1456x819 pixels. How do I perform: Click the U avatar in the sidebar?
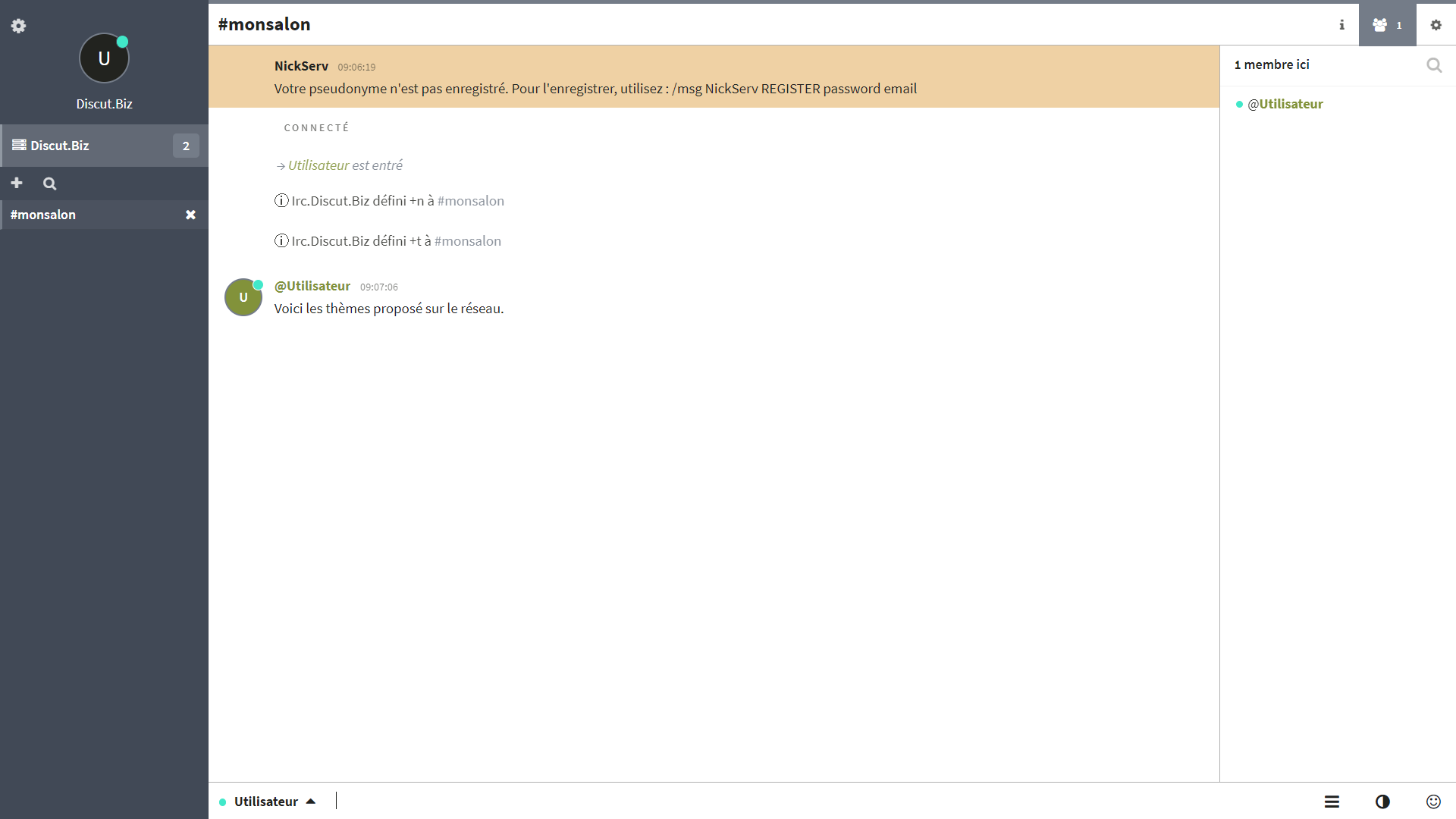point(104,59)
